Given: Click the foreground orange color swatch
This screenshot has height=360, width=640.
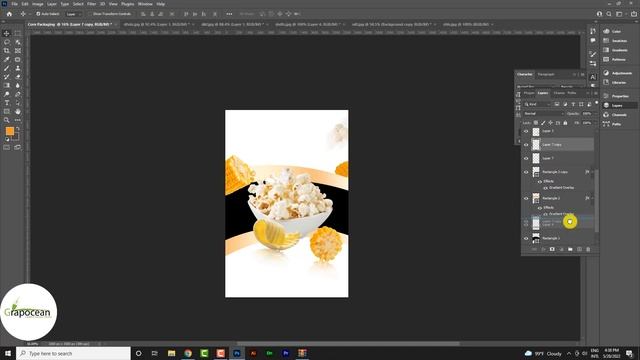Looking at the screenshot, I should 9,131.
